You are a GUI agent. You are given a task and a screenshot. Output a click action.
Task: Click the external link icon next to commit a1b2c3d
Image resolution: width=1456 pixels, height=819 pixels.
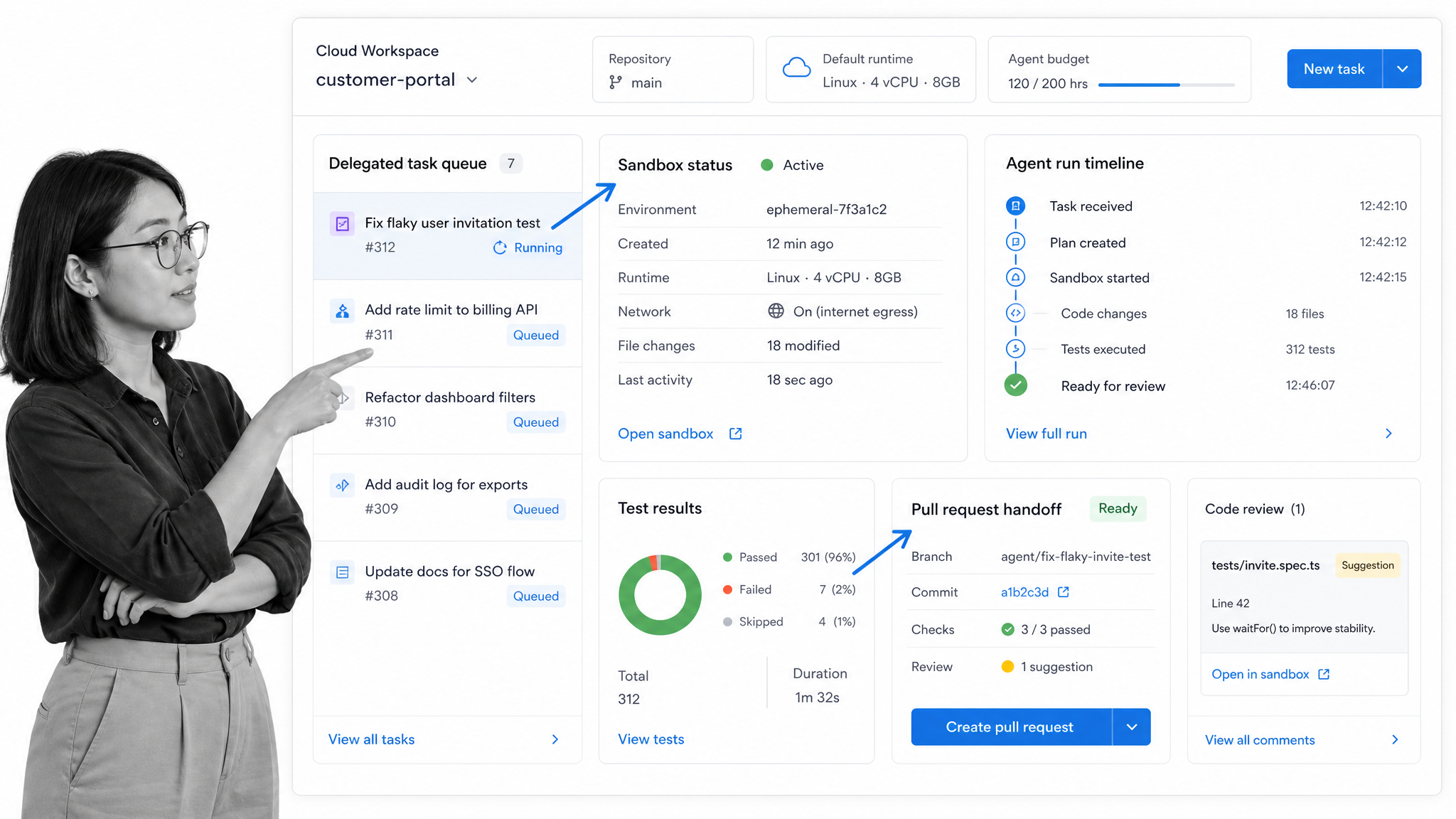(1064, 592)
